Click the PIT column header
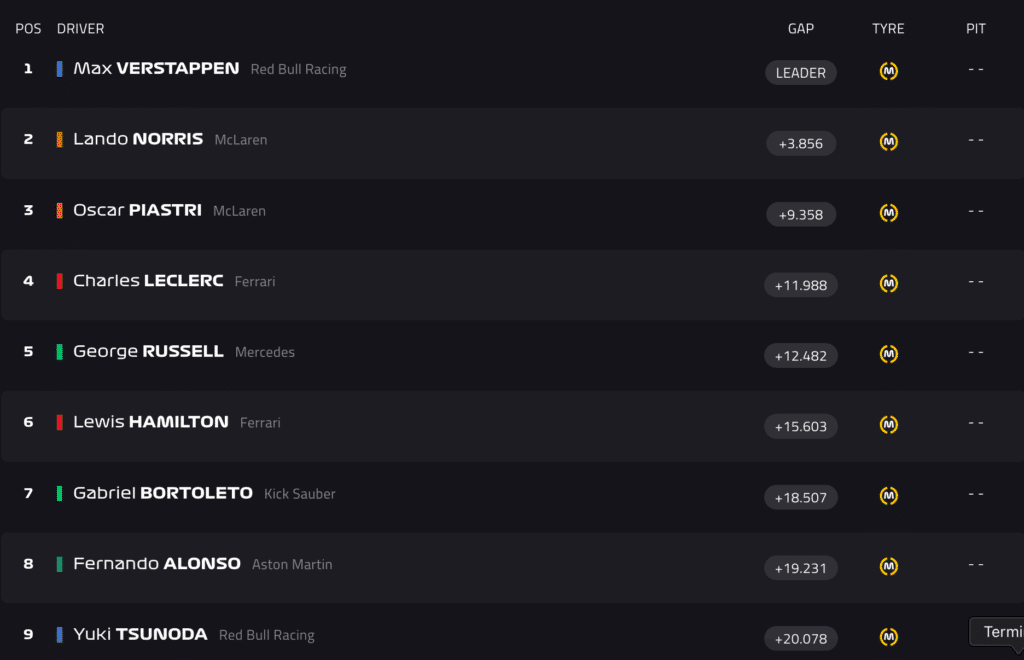This screenshot has height=660, width=1024. point(976,29)
